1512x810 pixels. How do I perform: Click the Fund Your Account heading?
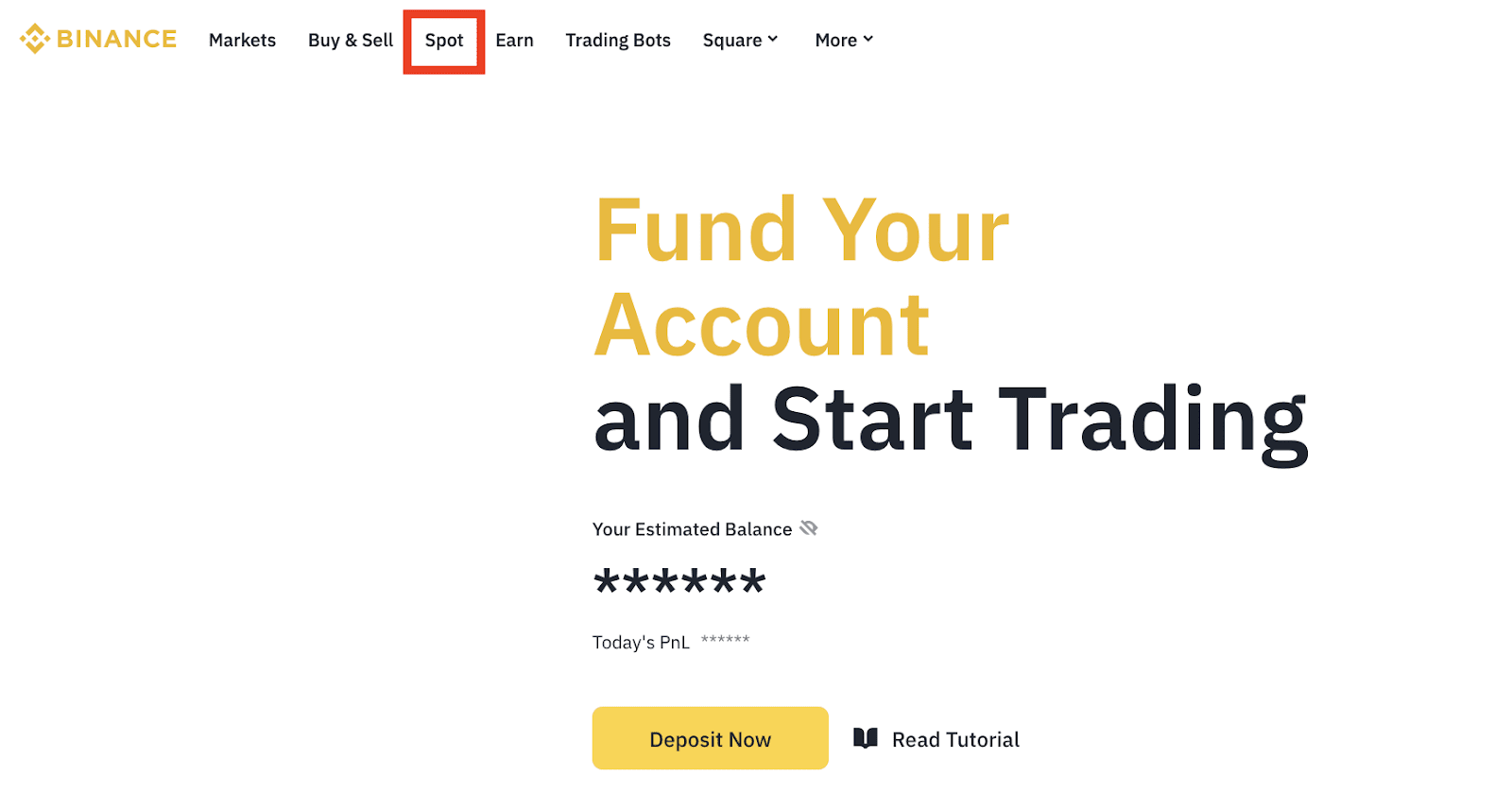coord(802,277)
